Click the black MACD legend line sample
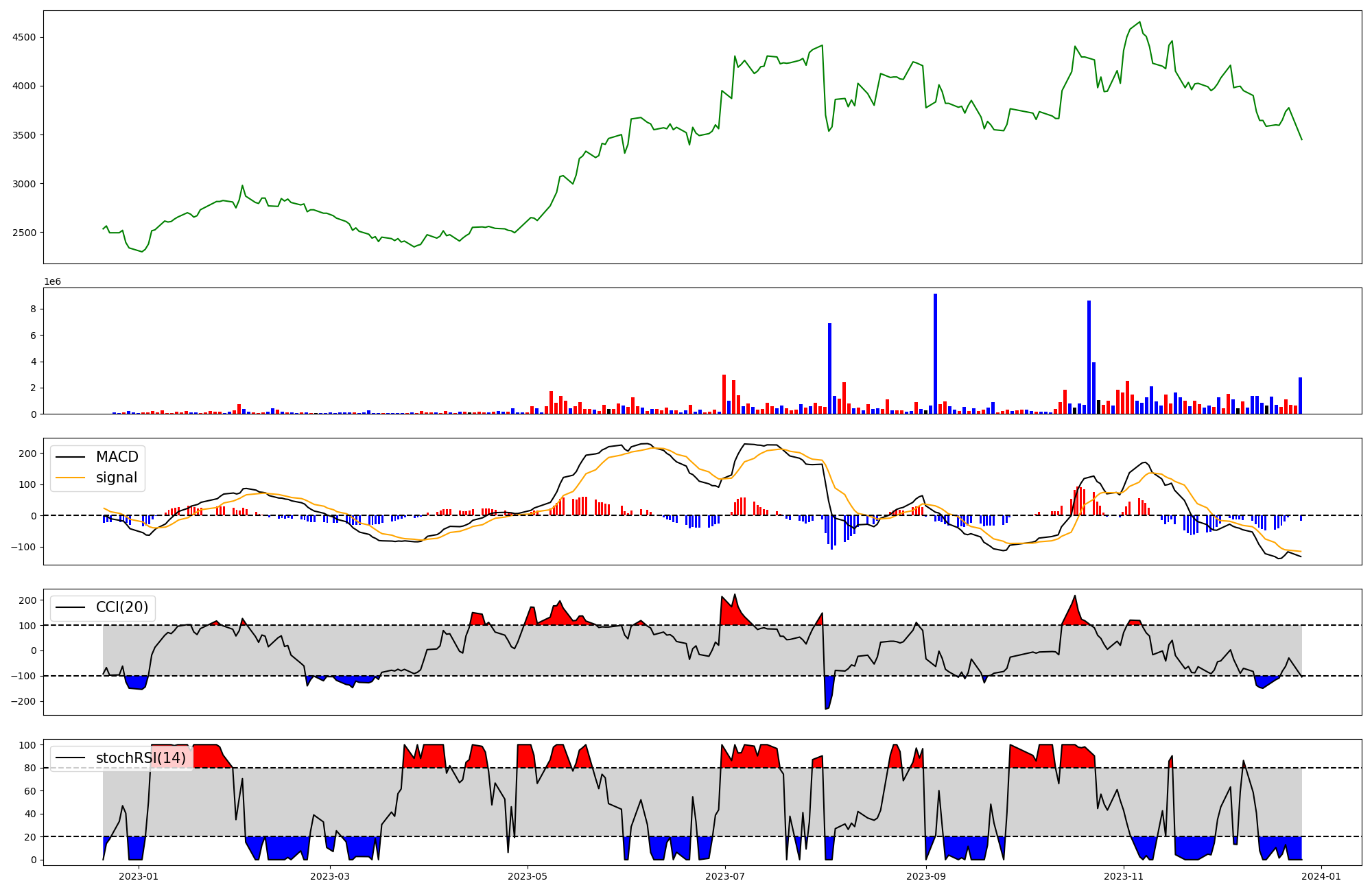 point(70,457)
